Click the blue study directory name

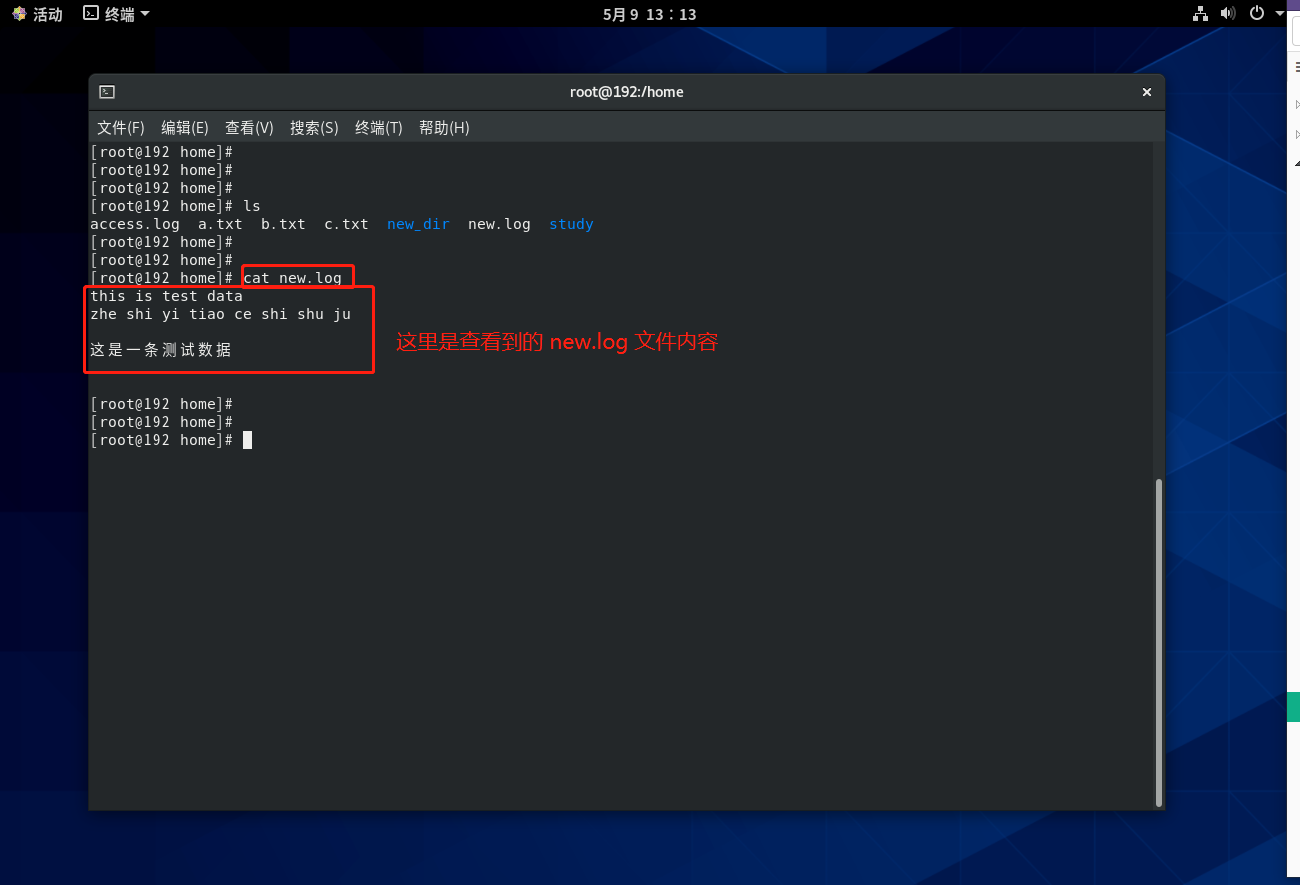(x=571, y=224)
